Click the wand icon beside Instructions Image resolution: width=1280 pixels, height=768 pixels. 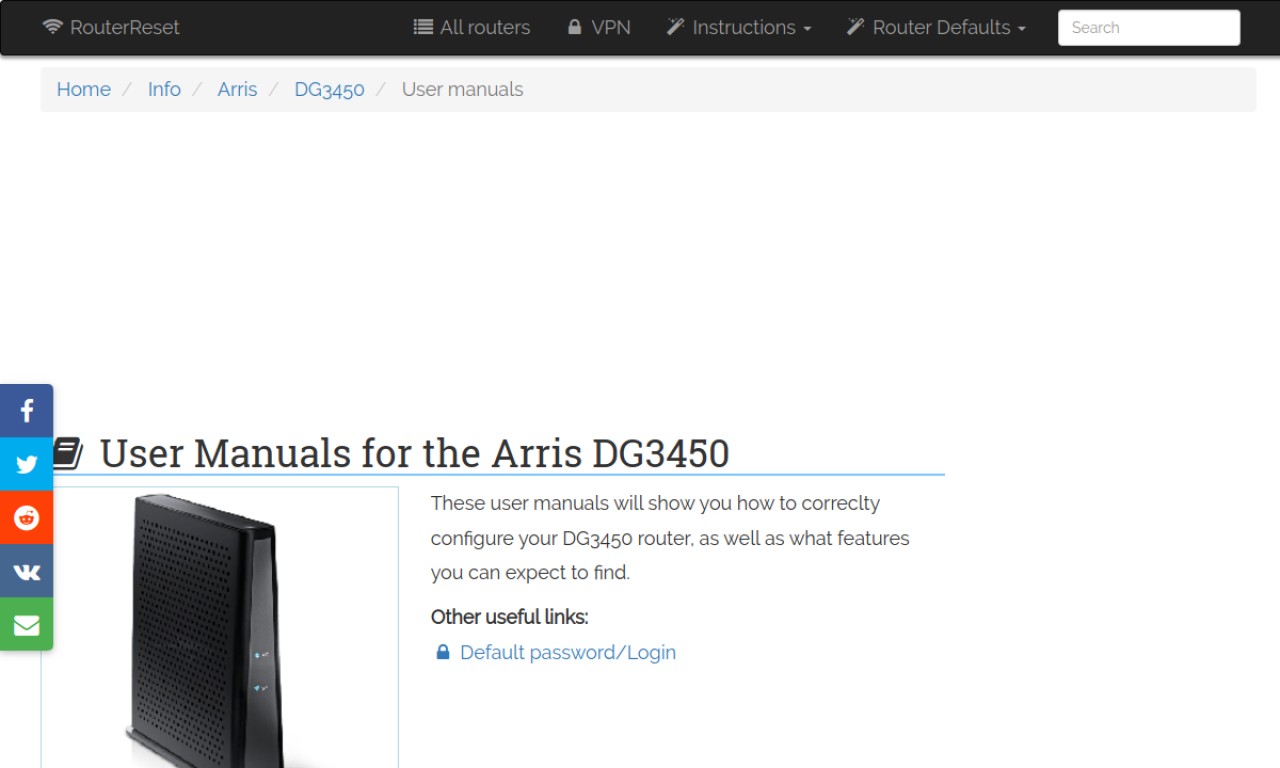pos(675,27)
